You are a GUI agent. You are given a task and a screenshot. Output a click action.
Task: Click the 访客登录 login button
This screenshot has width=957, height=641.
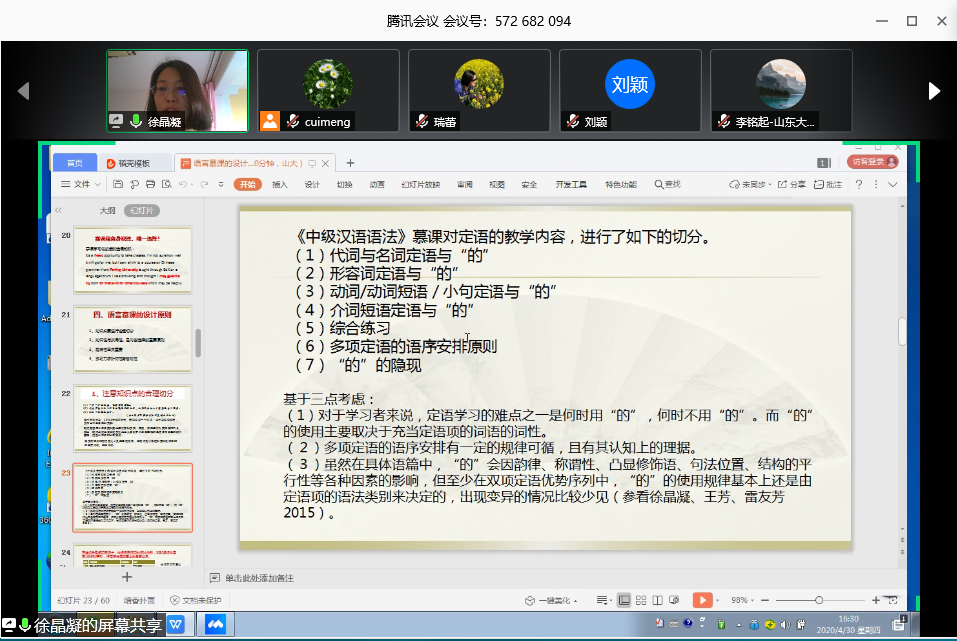[872, 162]
